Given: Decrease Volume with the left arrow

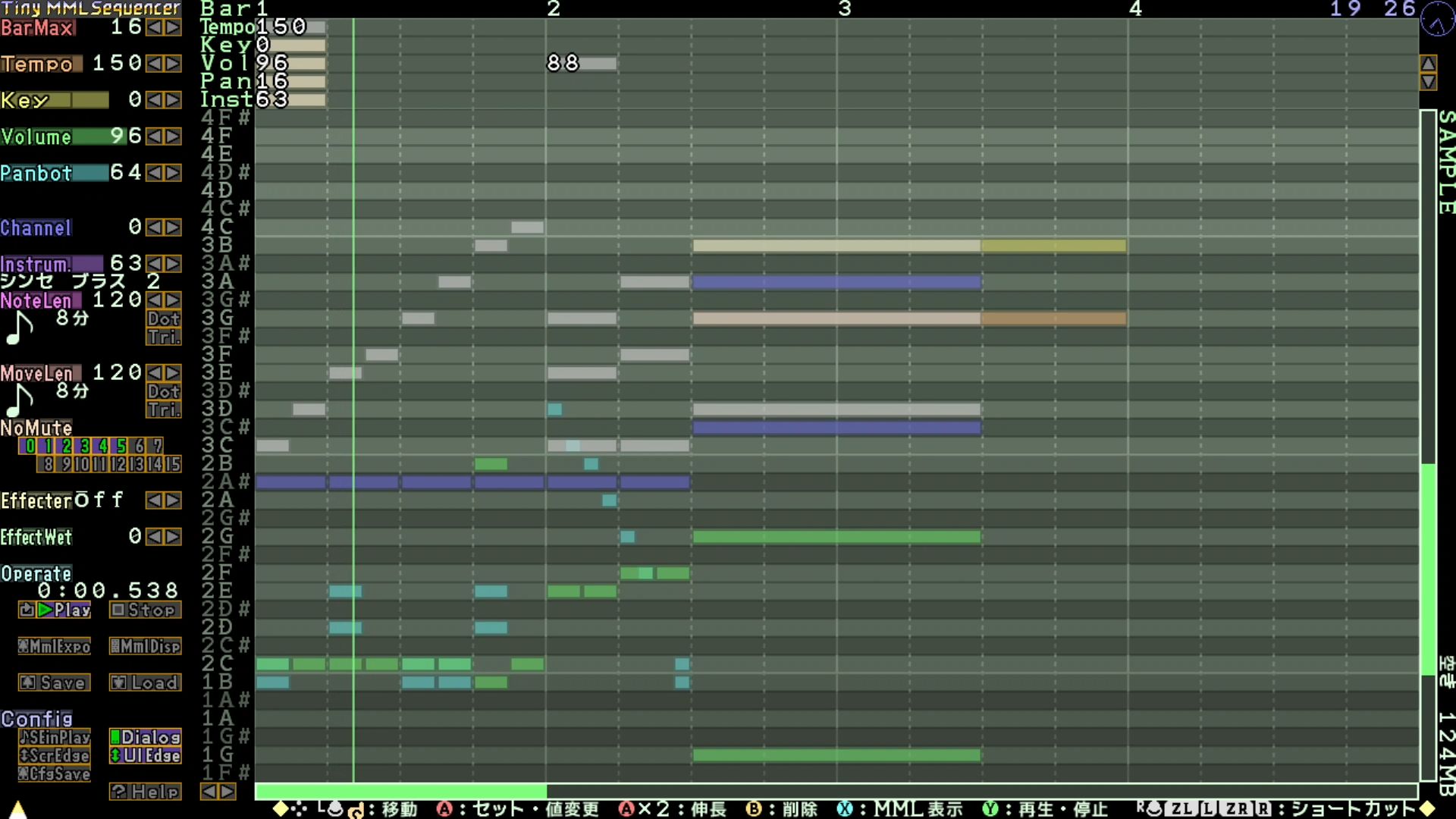Looking at the screenshot, I should point(155,136).
